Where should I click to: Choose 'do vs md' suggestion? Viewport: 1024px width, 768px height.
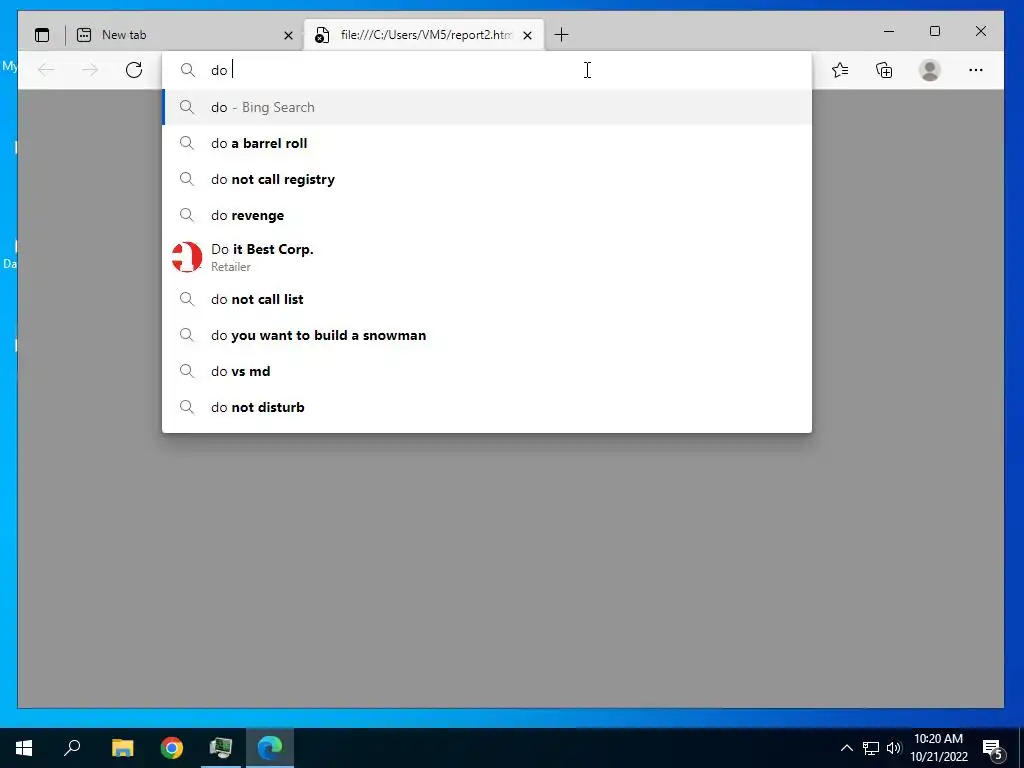[487, 371]
